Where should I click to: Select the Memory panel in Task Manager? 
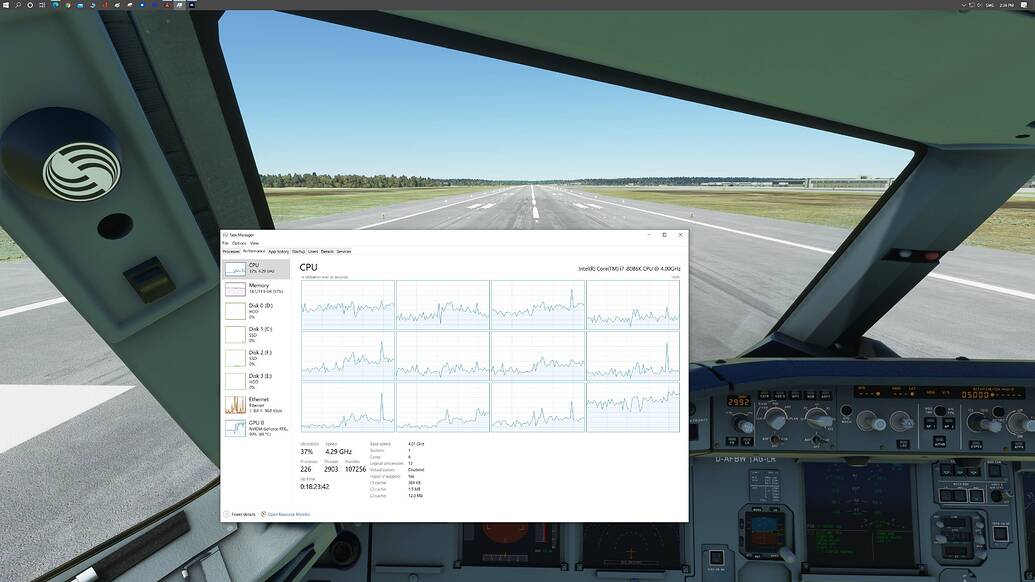255,288
